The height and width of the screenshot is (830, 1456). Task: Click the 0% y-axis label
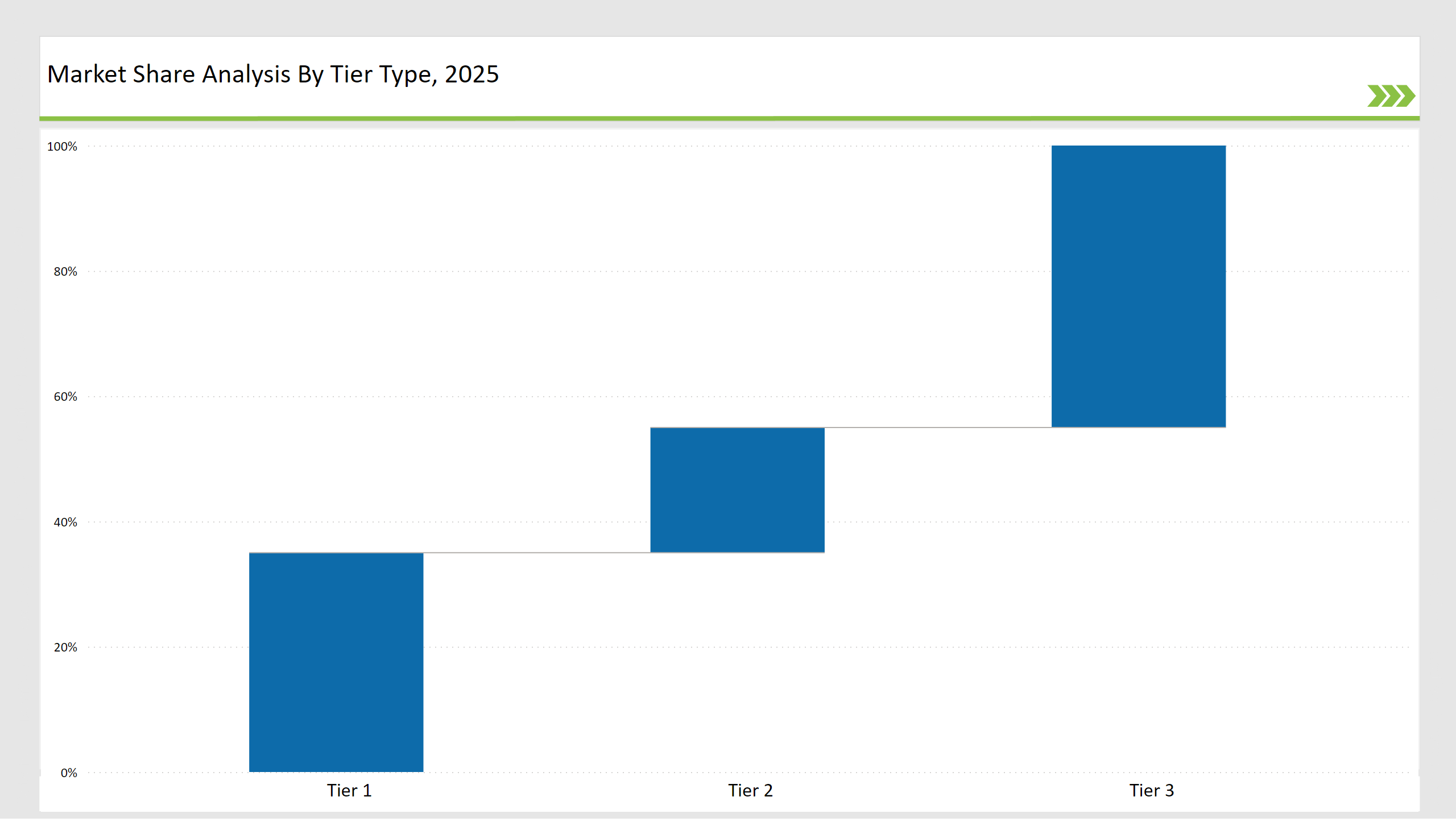click(x=69, y=773)
